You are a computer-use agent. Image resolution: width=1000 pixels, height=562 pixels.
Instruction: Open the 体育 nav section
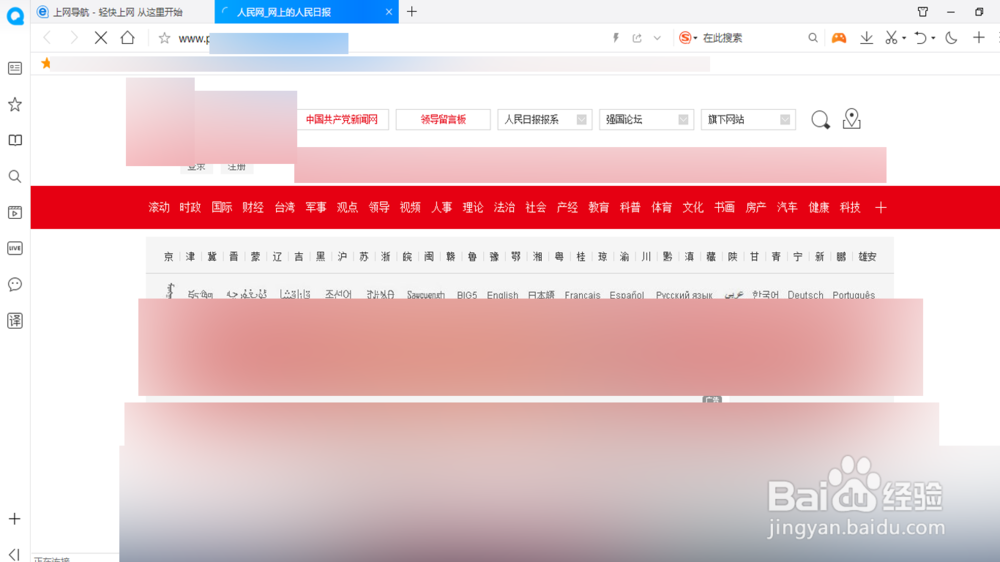pos(661,207)
